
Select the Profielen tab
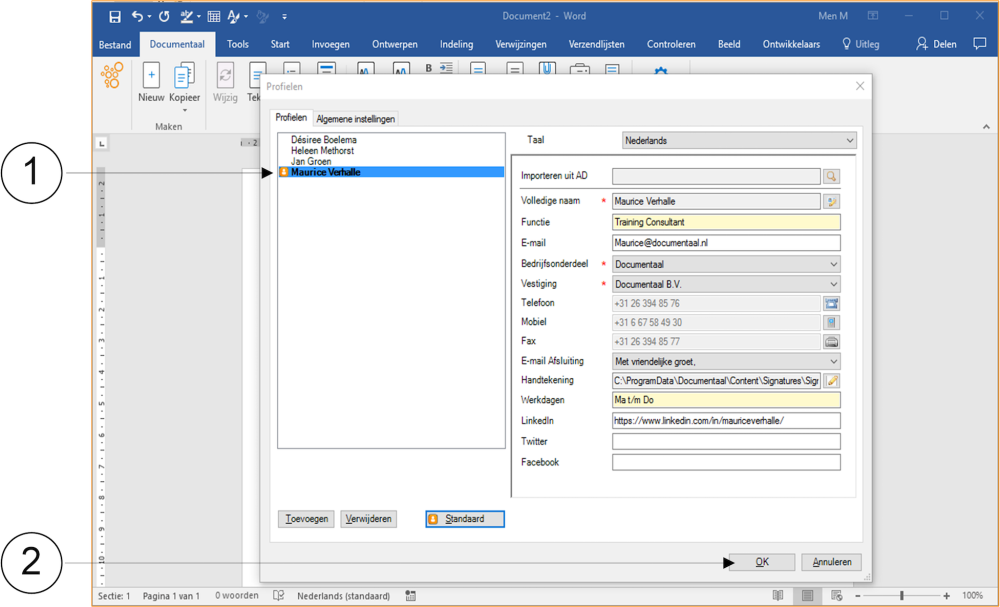tap(291, 117)
